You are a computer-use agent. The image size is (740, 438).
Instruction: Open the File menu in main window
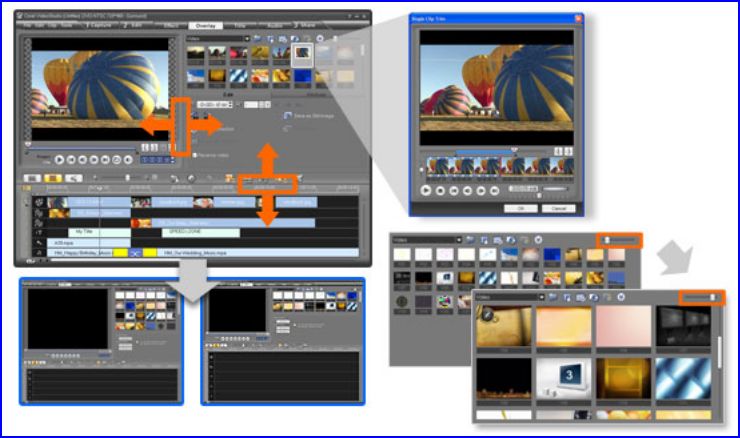pos(27,25)
